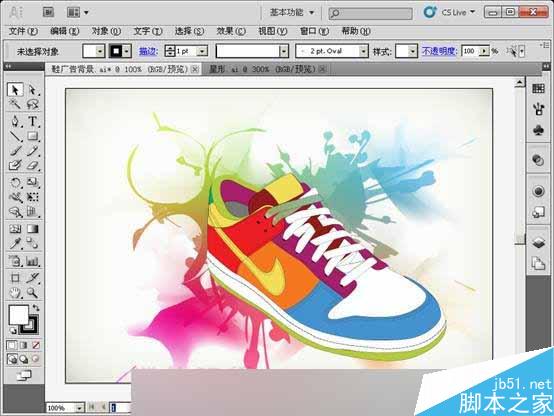The image size is (554, 416).
Task: Switch to Draw Inside mode
Action: (x=35, y=359)
